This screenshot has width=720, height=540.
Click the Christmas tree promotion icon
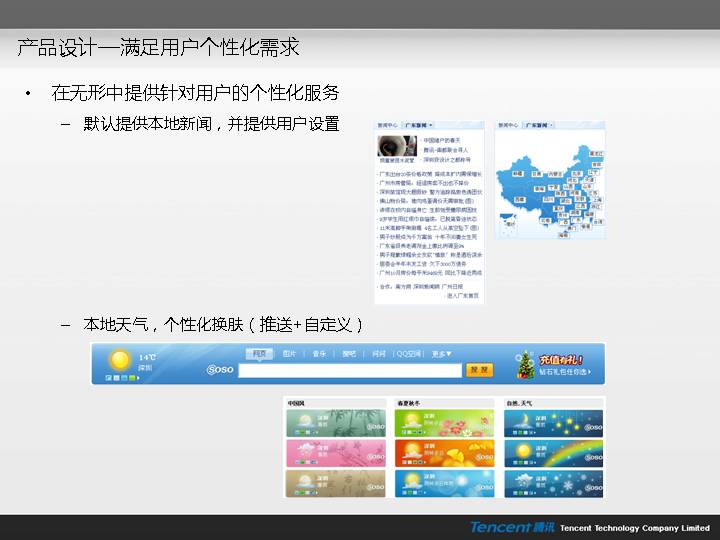[525, 365]
